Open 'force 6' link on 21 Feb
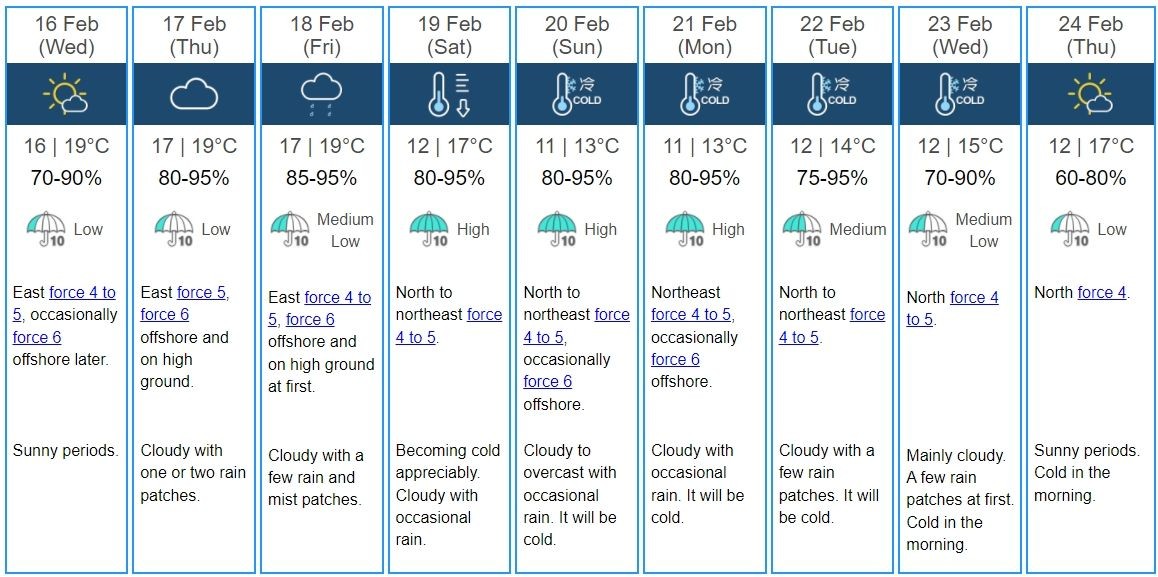 (675, 360)
